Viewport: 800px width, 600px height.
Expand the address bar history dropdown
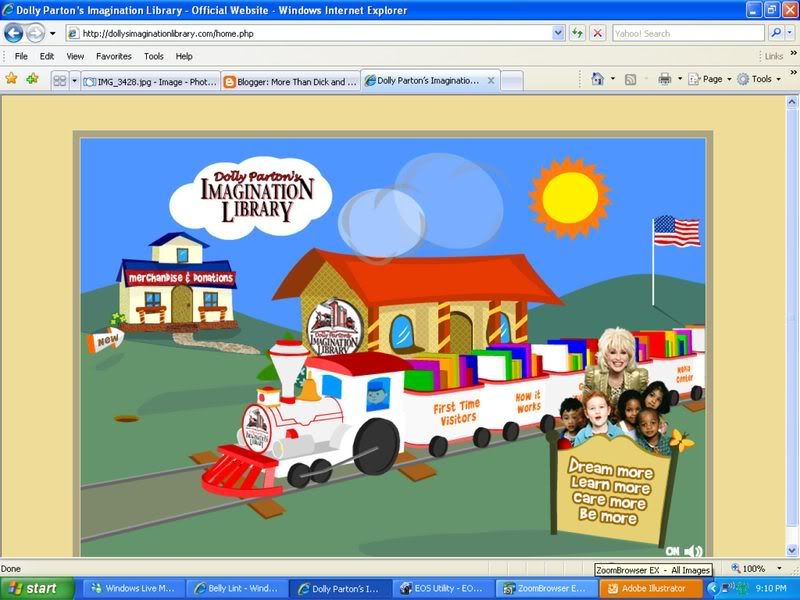coord(558,34)
